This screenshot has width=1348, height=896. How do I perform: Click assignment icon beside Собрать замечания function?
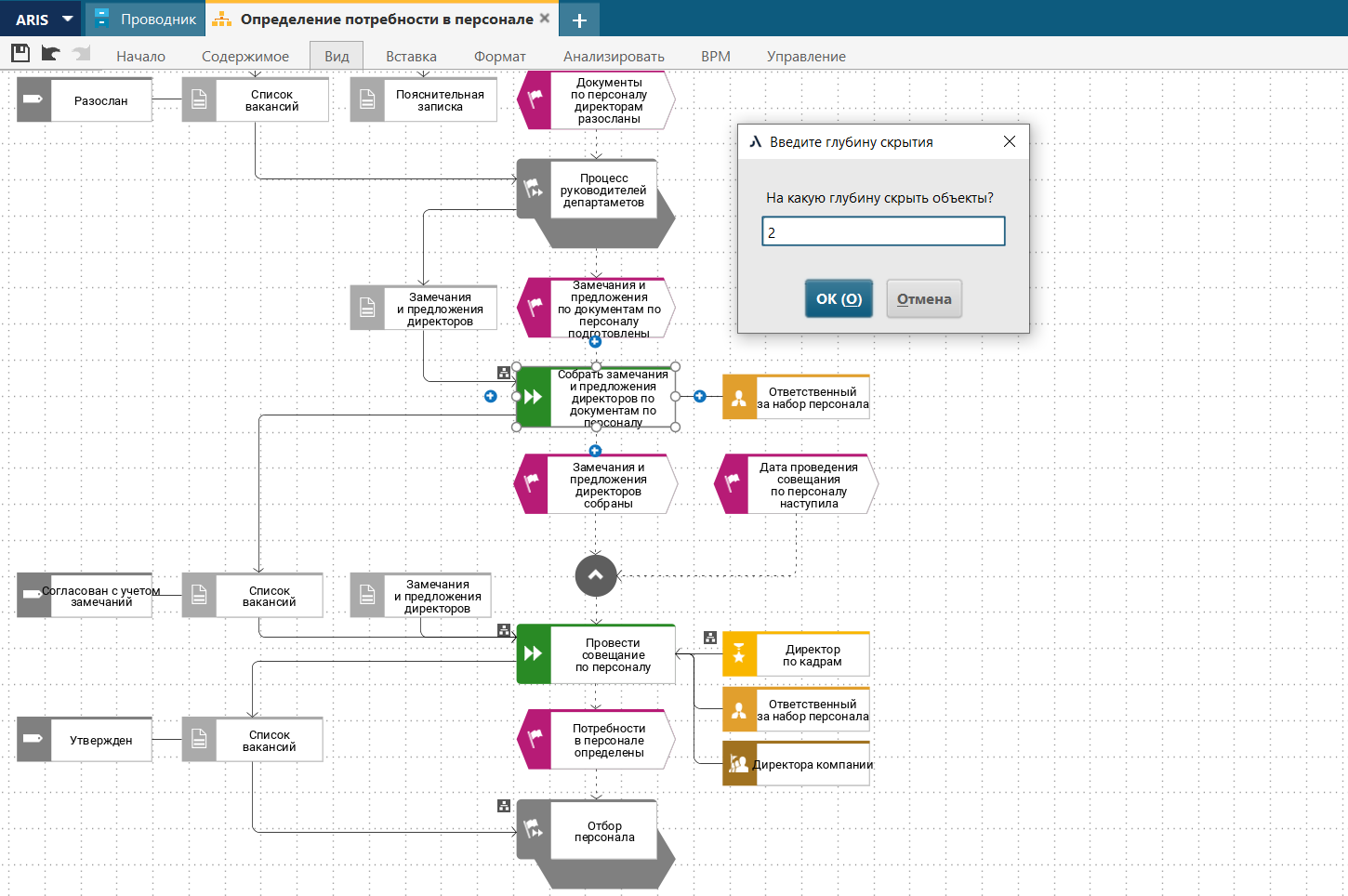coord(504,373)
